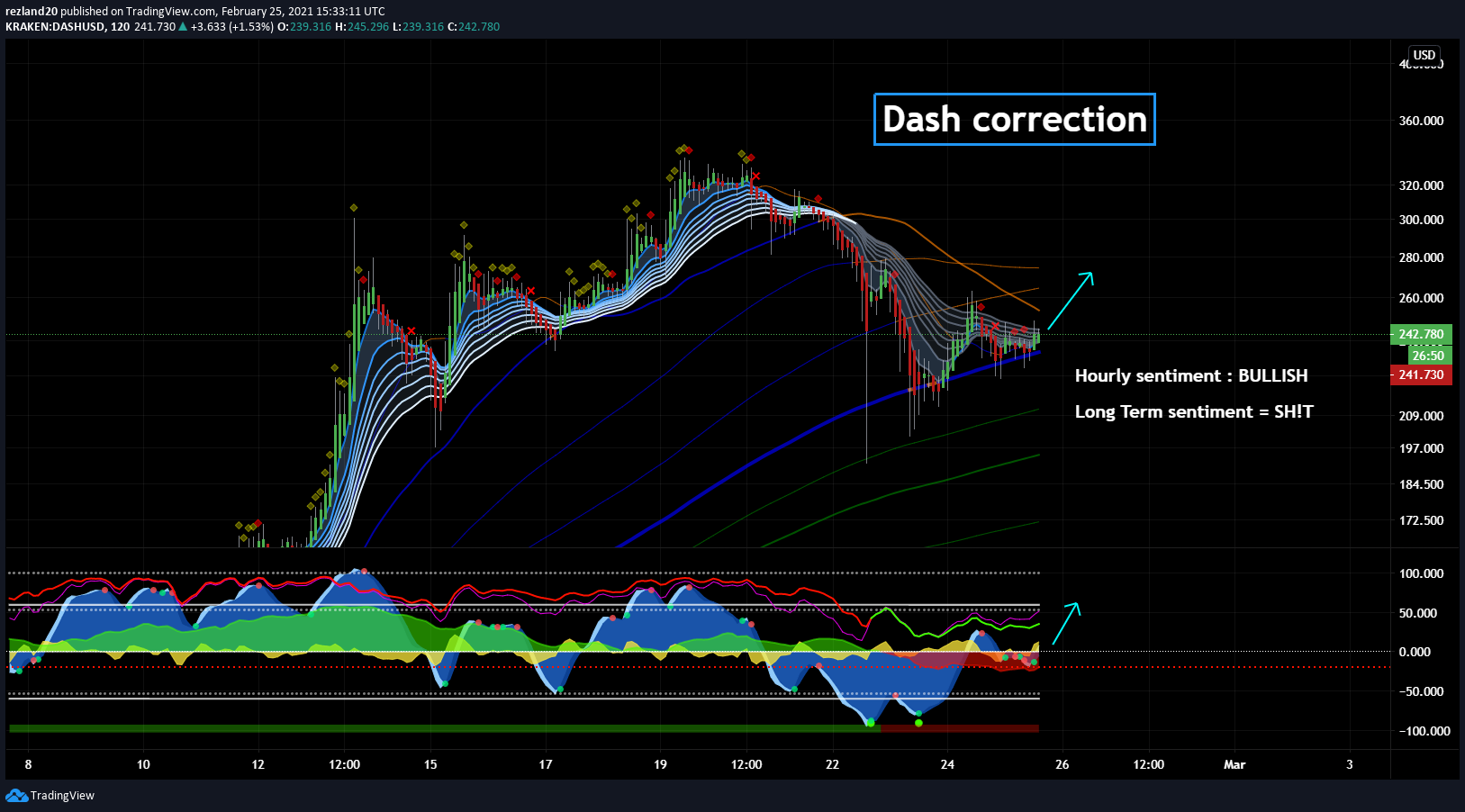The width and height of the screenshot is (1465, 812).
Task: Click 'Hourly sentiment : BULLISH' text
Action: pos(1191,375)
